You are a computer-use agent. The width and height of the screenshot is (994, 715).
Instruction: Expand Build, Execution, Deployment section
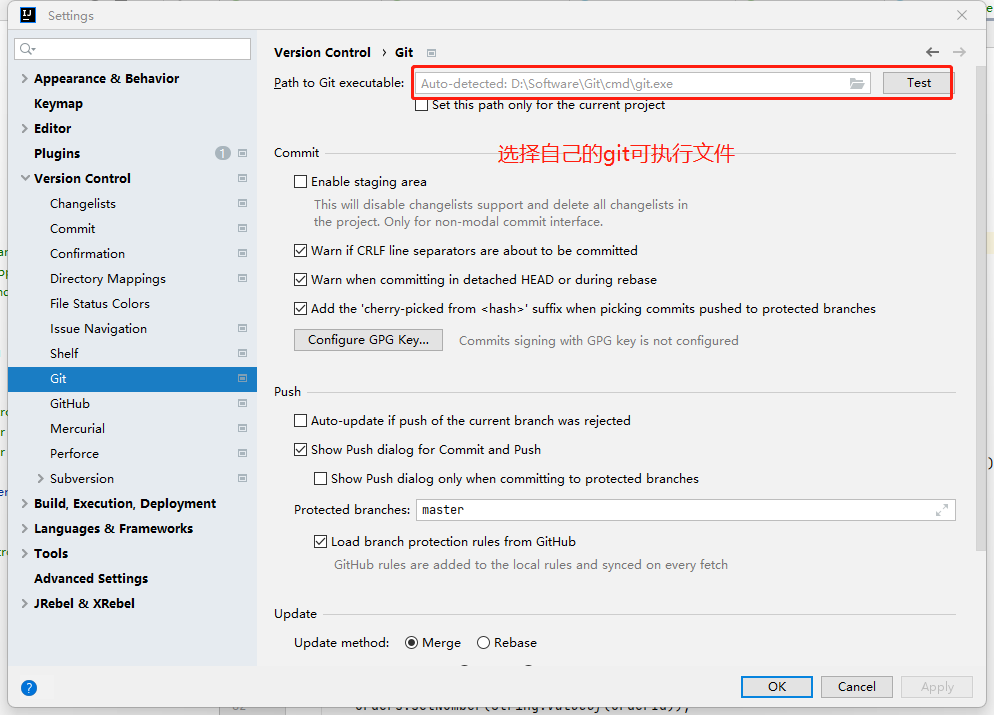(x=25, y=504)
